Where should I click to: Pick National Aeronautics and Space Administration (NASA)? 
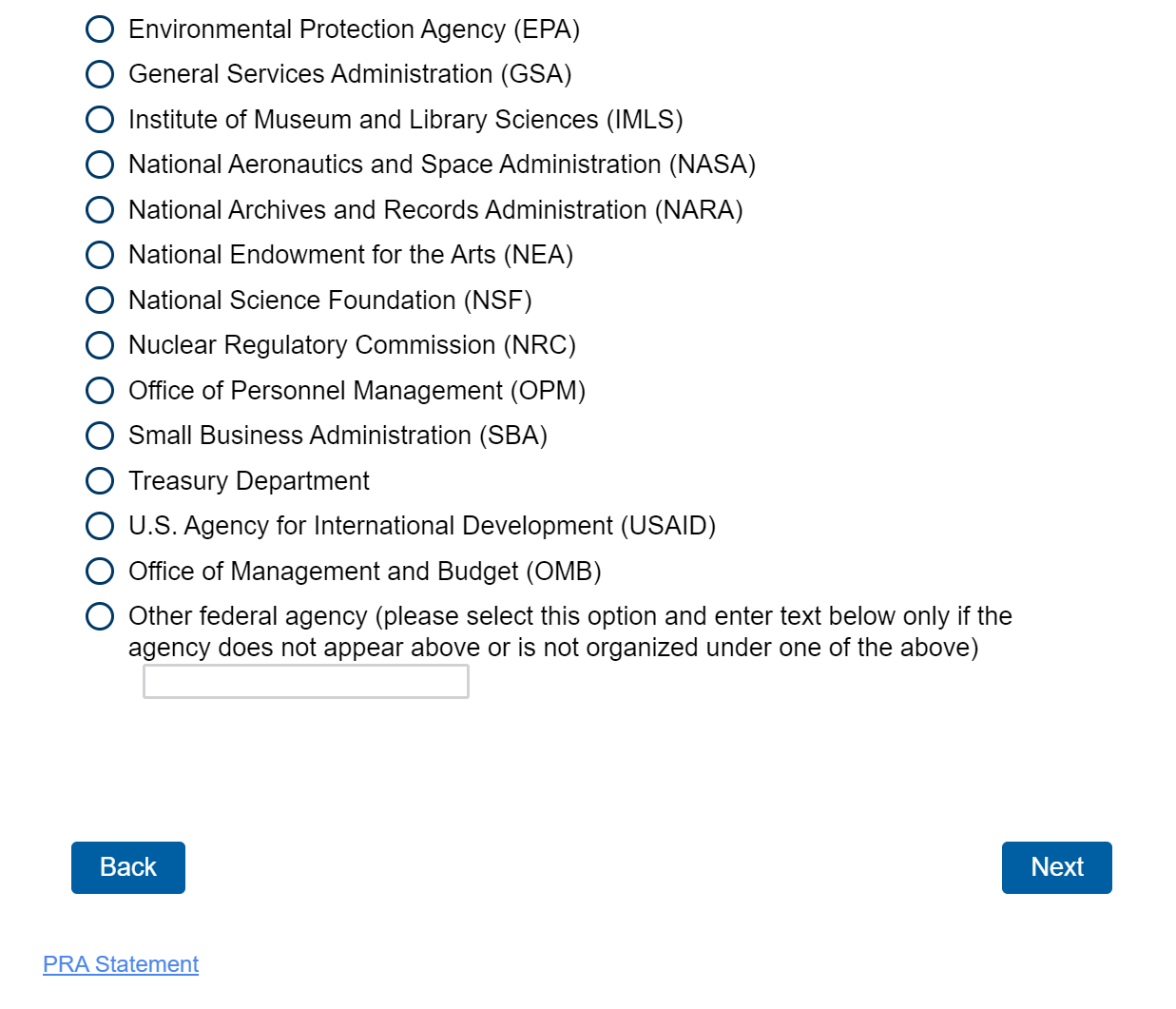100,165
